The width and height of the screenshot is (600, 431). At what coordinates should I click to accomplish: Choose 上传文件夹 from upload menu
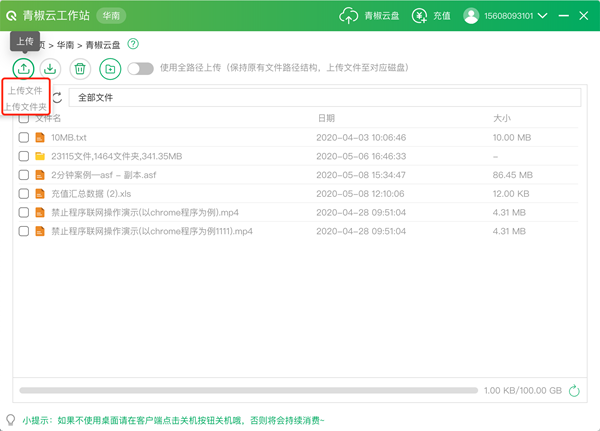coord(25,106)
